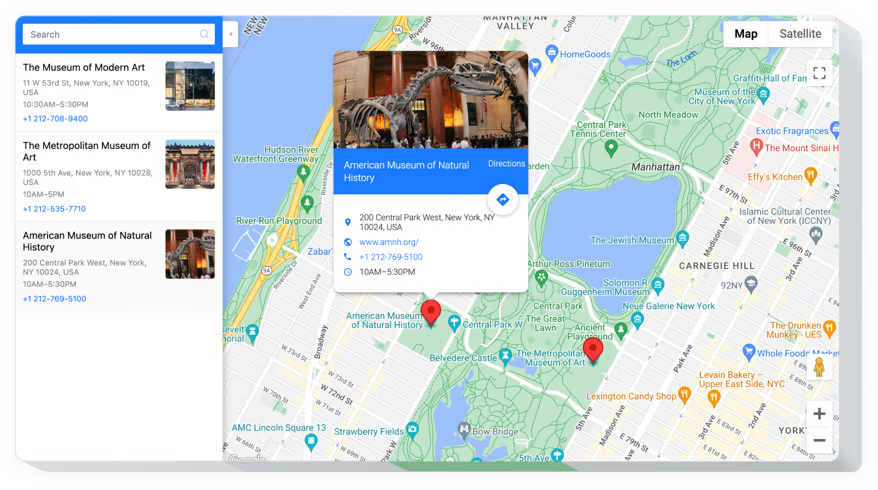Click Whole Foods Market cart marker

click(x=749, y=352)
